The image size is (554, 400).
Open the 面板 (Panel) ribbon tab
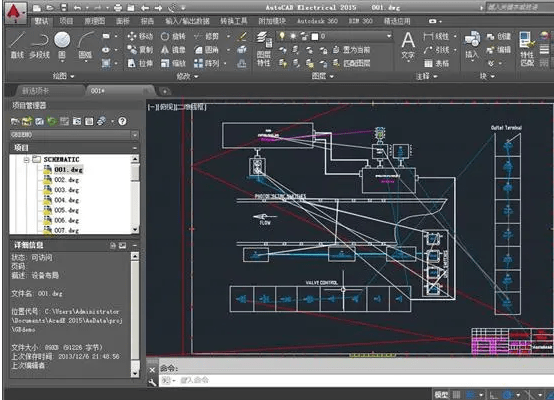[123, 21]
